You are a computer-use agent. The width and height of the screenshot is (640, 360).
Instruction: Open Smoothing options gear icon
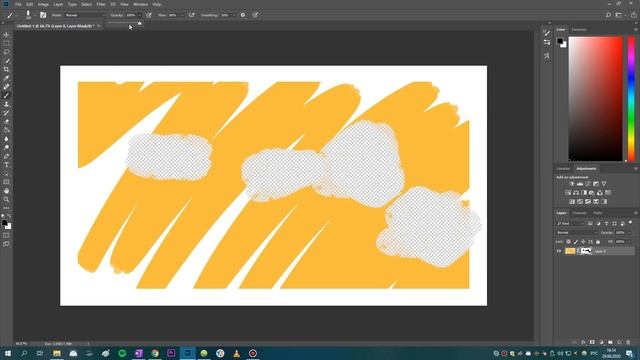(x=243, y=15)
